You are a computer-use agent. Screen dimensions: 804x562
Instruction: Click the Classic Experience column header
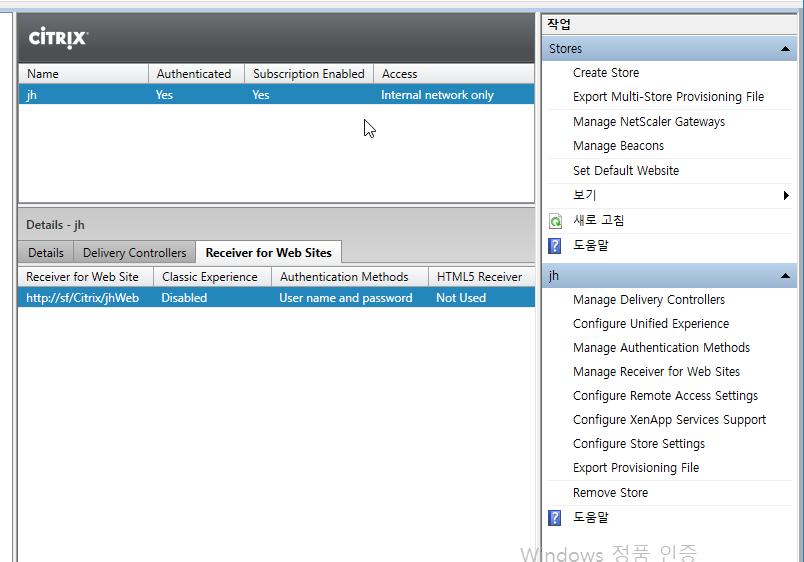212,277
